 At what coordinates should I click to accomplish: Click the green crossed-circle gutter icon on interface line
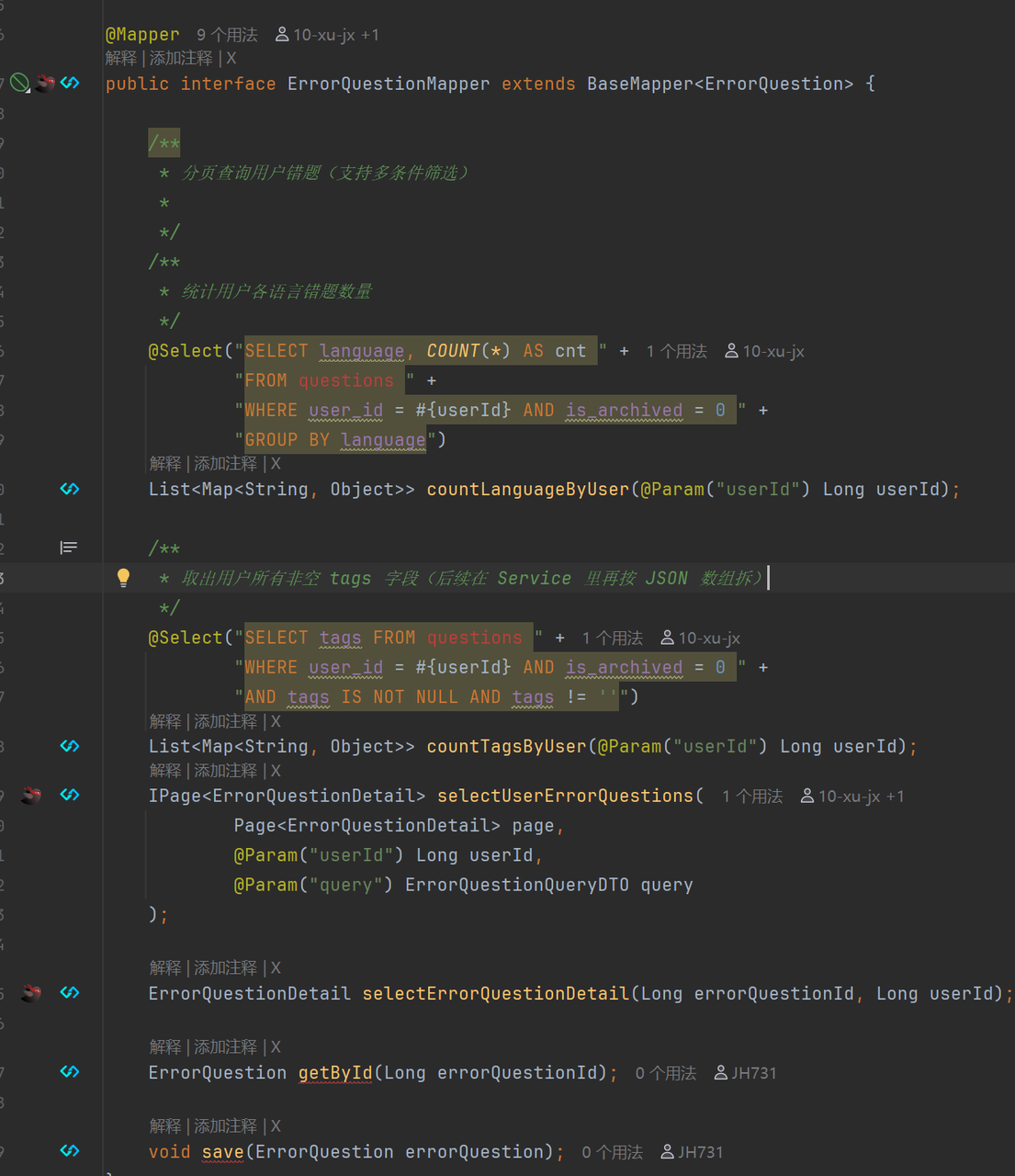point(20,84)
